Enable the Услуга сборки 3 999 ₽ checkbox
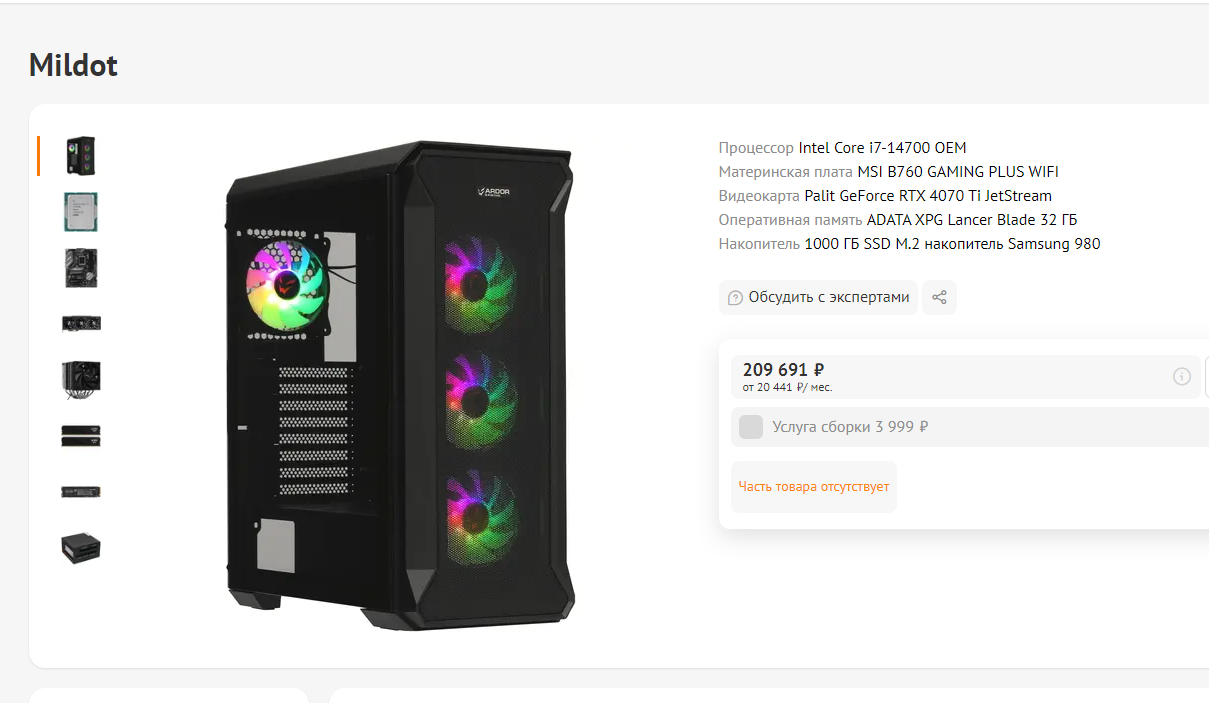This screenshot has width=1209, height=703. (751, 427)
